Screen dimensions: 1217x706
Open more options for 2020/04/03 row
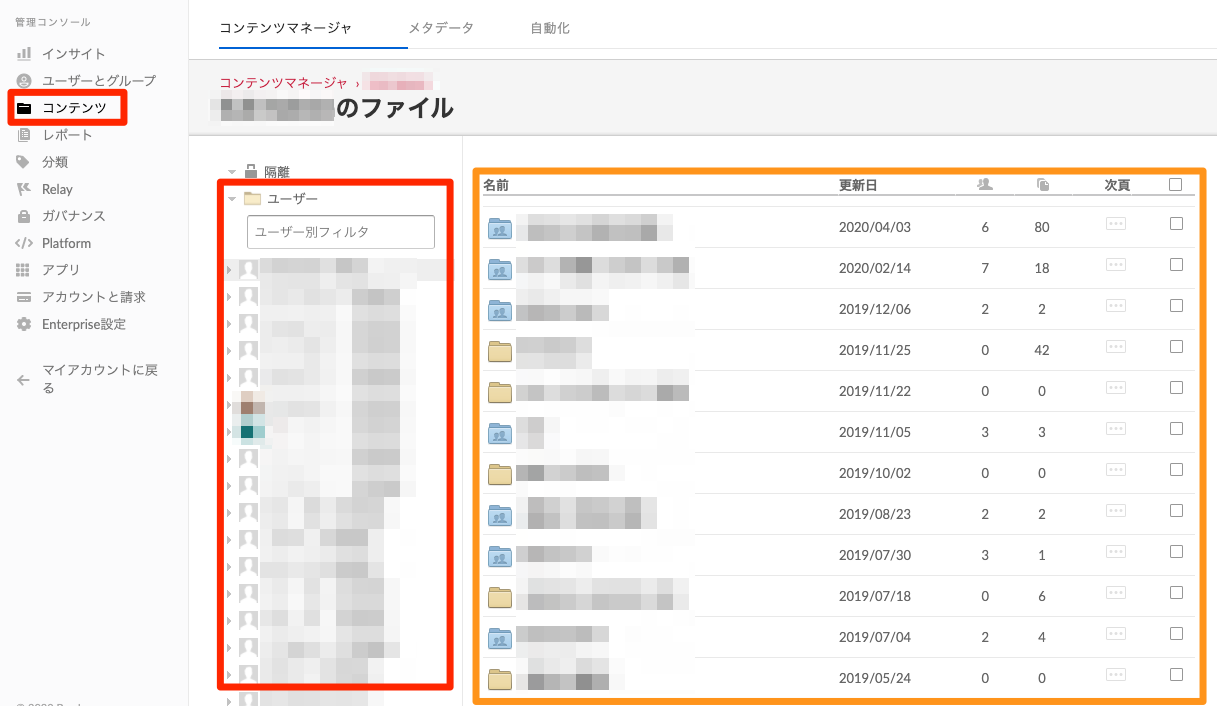click(x=1116, y=224)
